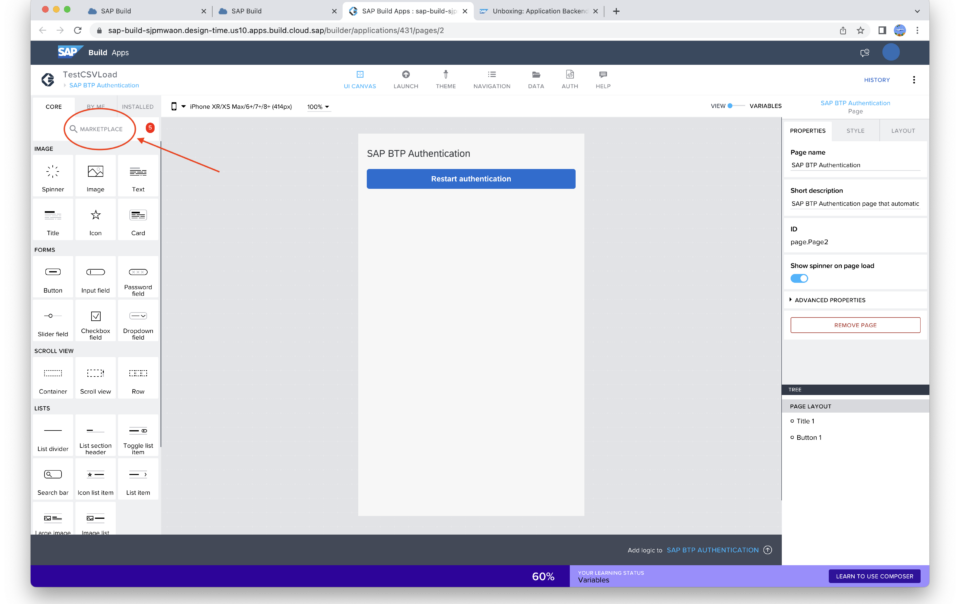The width and height of the screenshot is (960, 604).
Task: Open the 100% zoom dropdown
Action: [318, 106]
